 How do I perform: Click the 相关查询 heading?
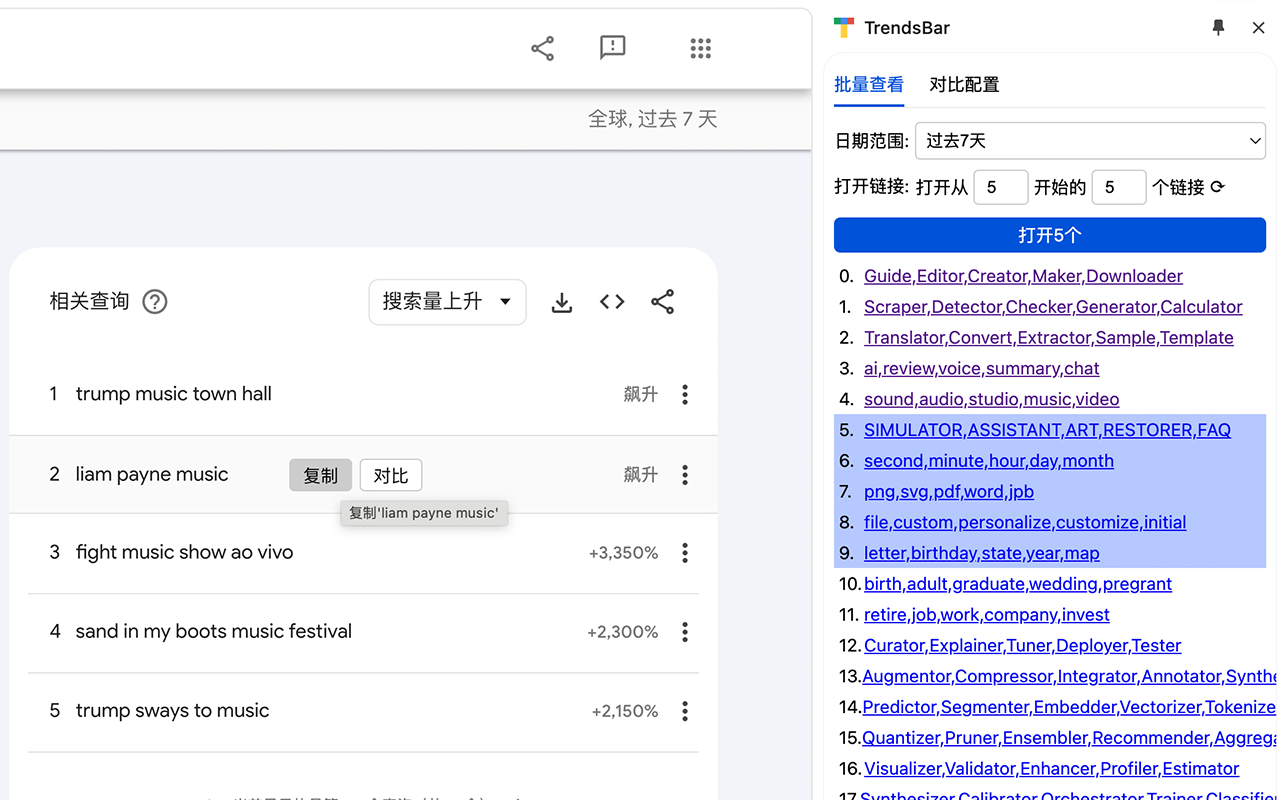click(x=90, y=302)
